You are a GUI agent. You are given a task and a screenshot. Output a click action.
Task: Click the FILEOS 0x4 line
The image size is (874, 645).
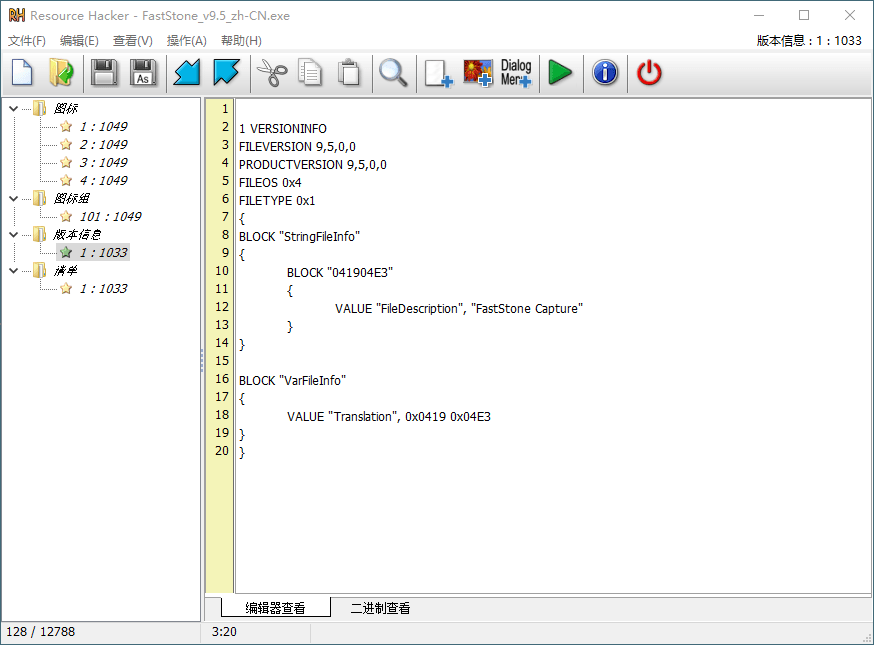tap(270, 183)
